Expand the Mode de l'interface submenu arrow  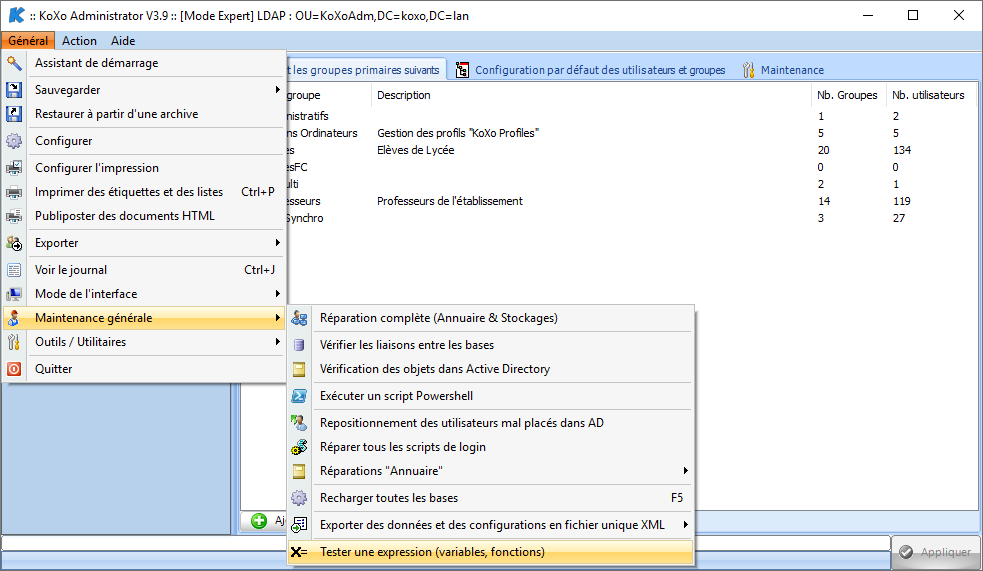[277, 293]
